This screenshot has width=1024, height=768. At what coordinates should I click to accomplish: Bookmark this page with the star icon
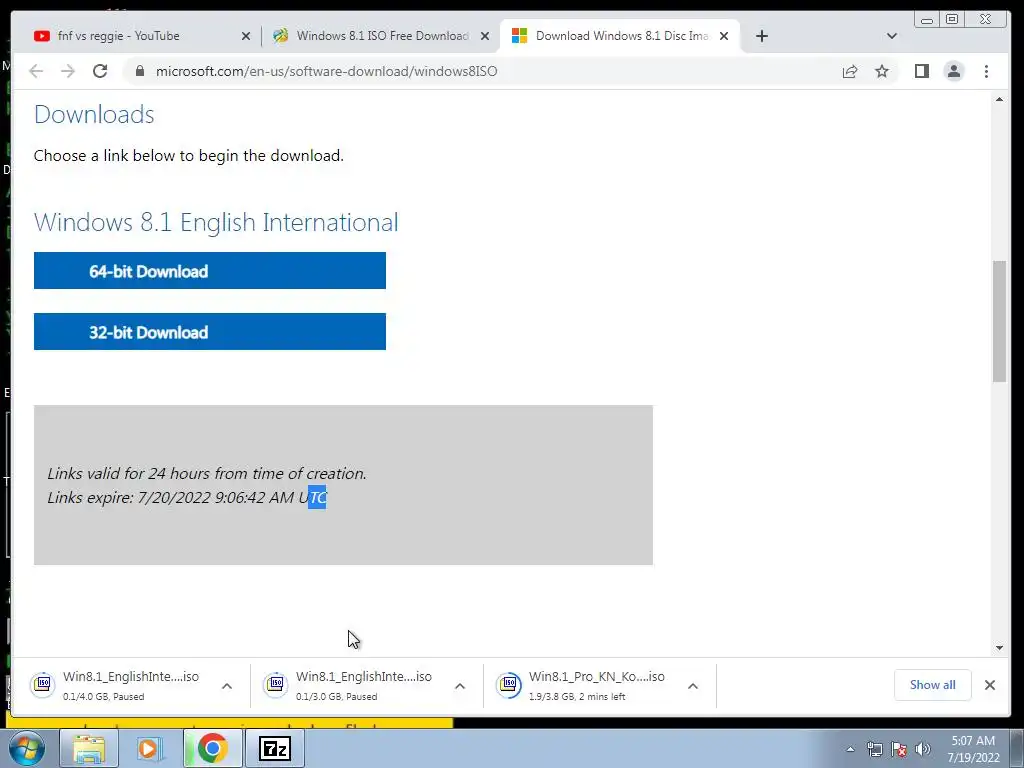(882, 71)
